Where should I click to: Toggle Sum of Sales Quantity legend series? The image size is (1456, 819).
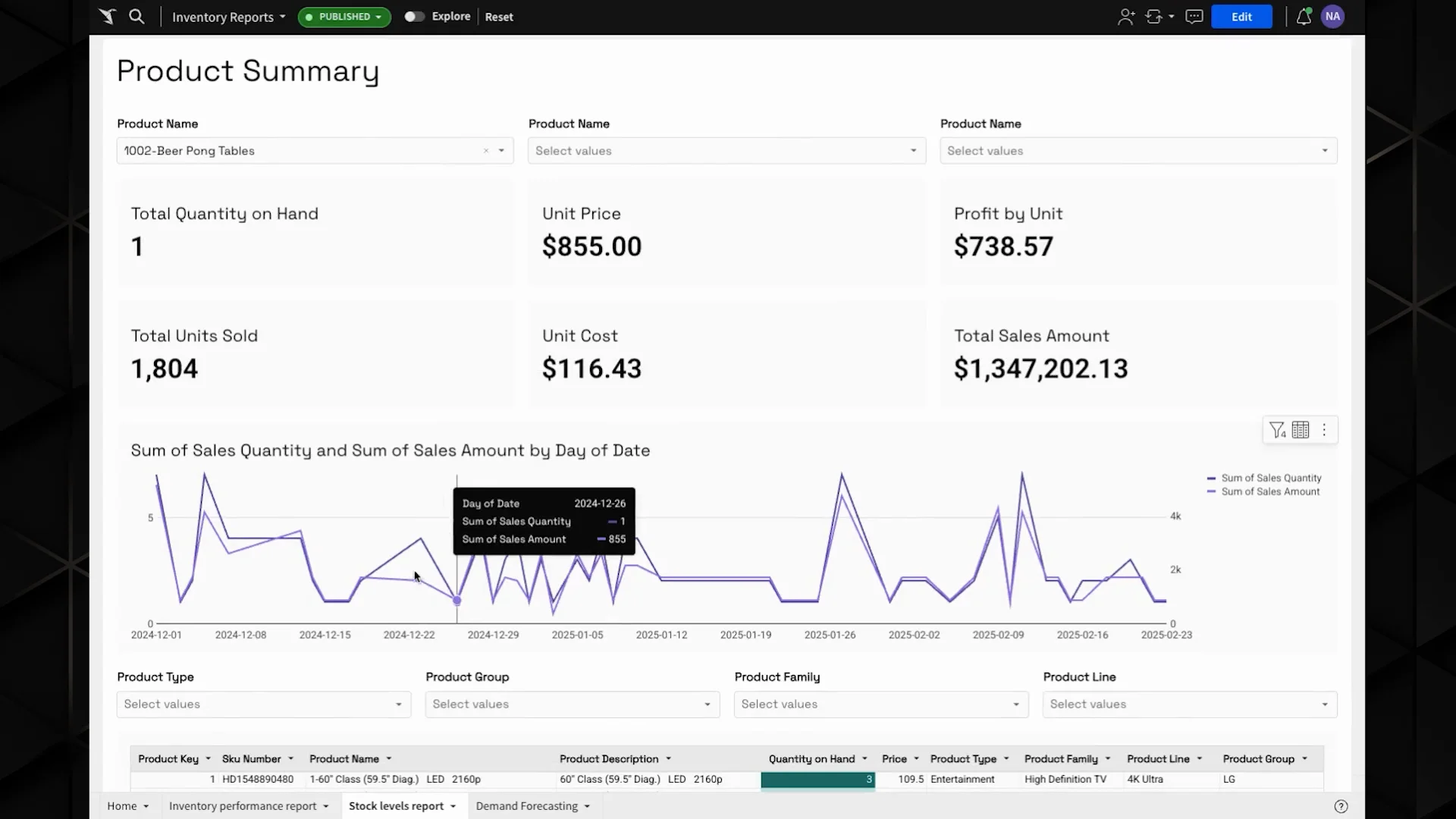click(x=1271, y=478)
